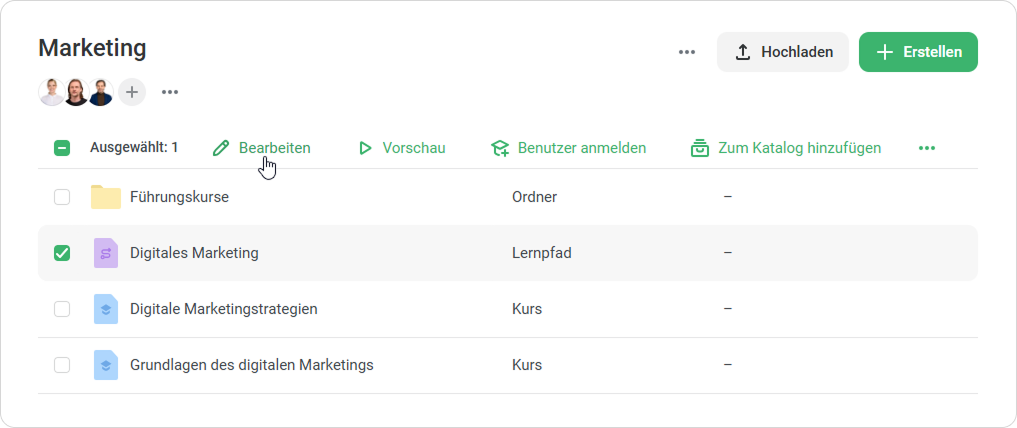Click the Vorschau play icon
Screen dimensions: 1017x428
tap(365, 148)
